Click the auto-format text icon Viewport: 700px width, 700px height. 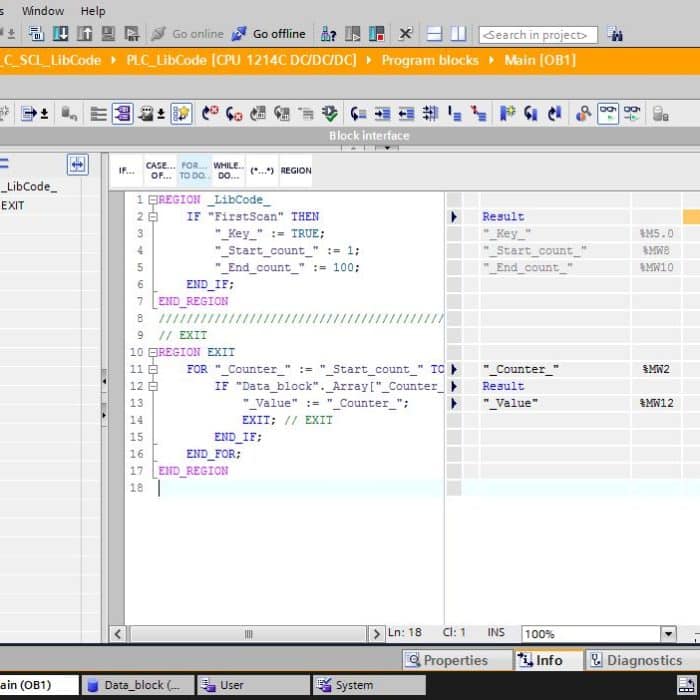(430, 114)
